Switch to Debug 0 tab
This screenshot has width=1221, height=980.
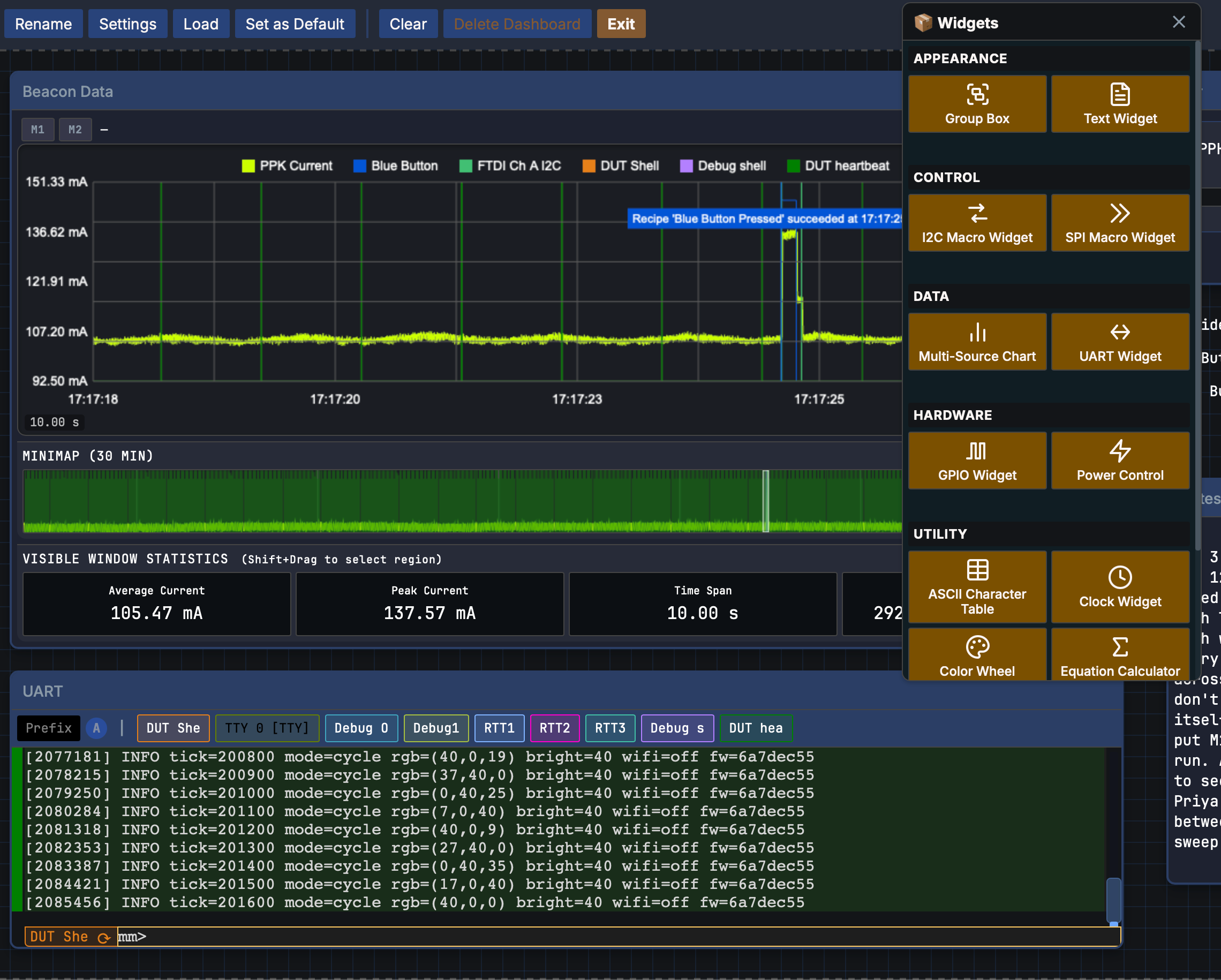tap(361, 728)
